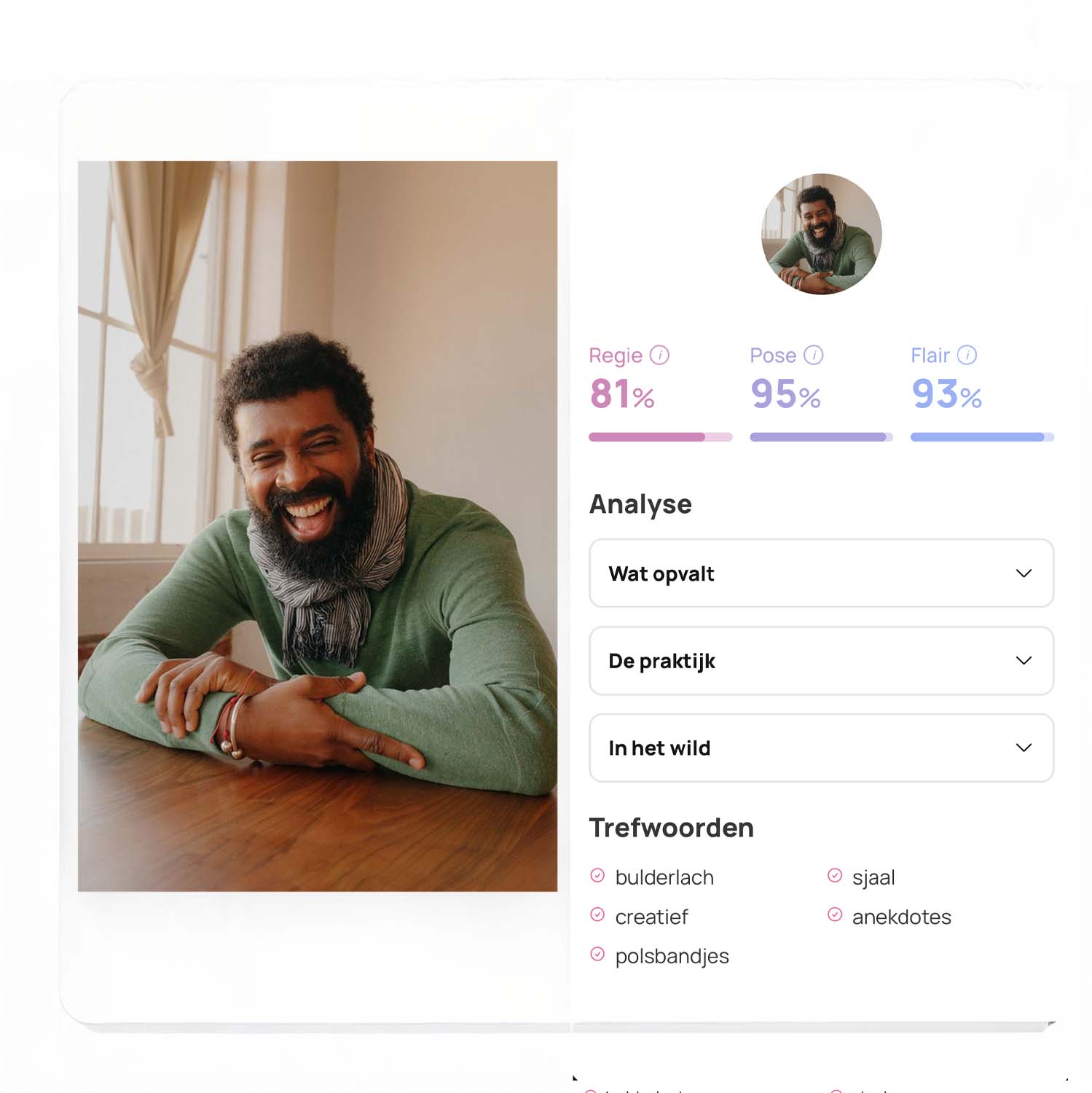Open the large portrait photo
The height and width of the screenshot is (1093, 1092).
(x=318, y=526)
